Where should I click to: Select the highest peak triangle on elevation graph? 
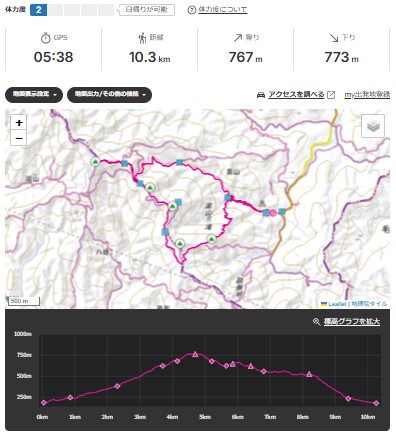pyautogui.click(x=195, y=354)
